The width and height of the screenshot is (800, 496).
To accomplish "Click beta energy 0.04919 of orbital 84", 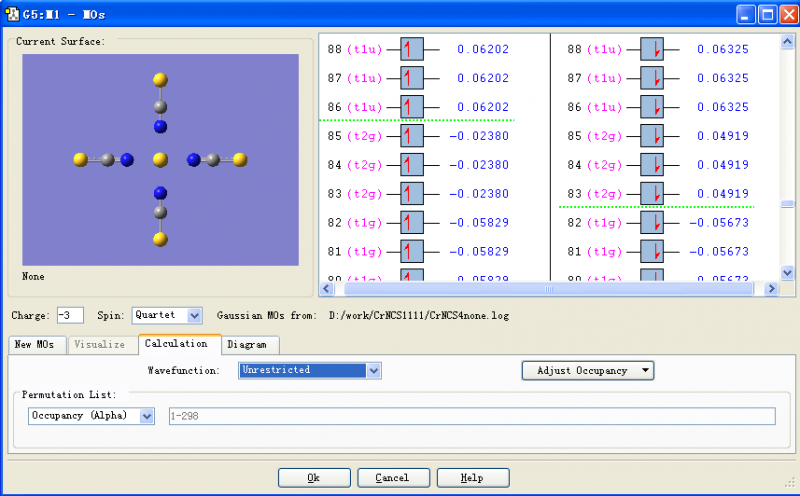I will [722, 165].
